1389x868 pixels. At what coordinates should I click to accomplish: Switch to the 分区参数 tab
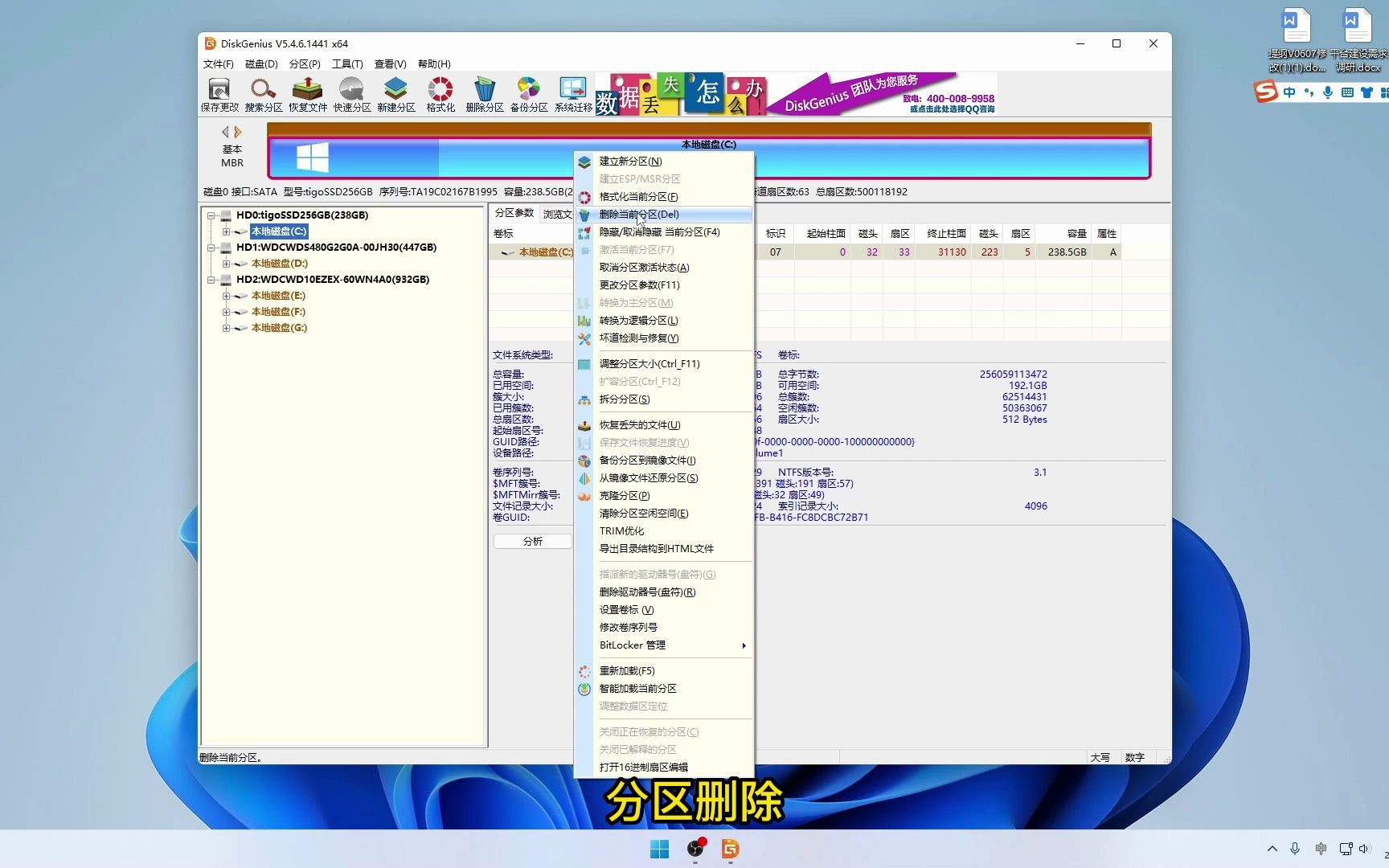(x=514, y=213)
